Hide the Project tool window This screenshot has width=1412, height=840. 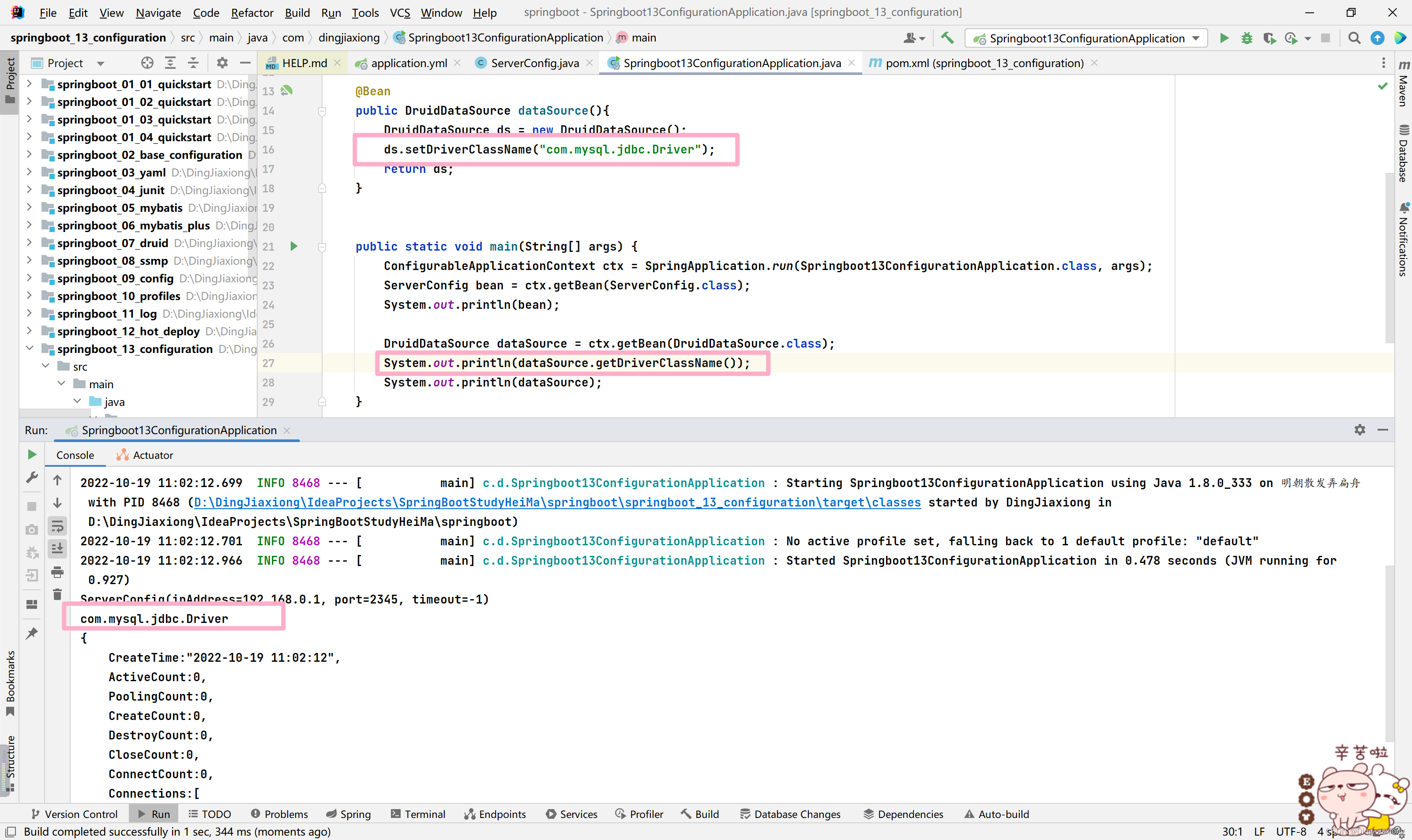(244, 63)
